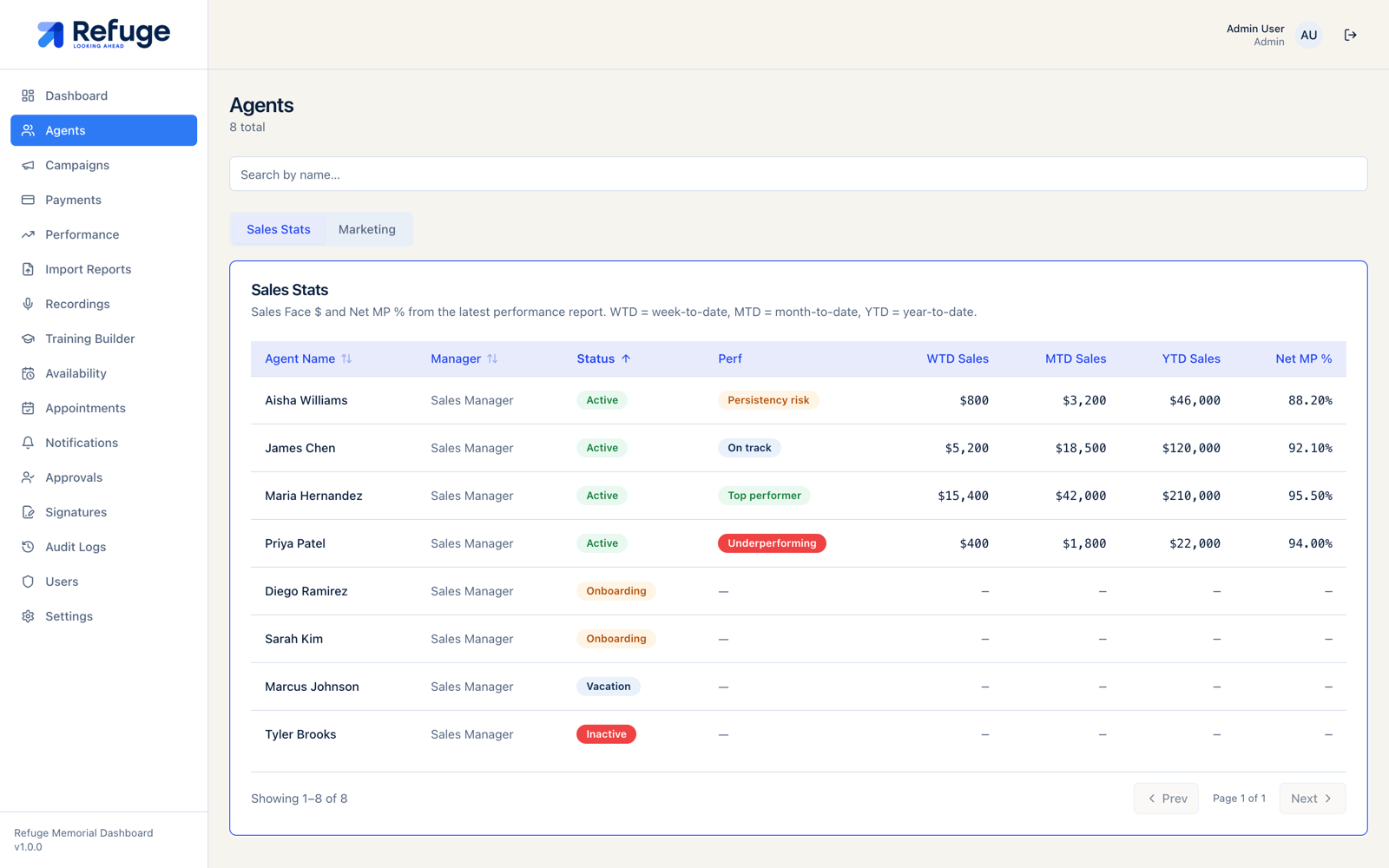
Task: Click the Users shield icon
Action: point(28,582)
